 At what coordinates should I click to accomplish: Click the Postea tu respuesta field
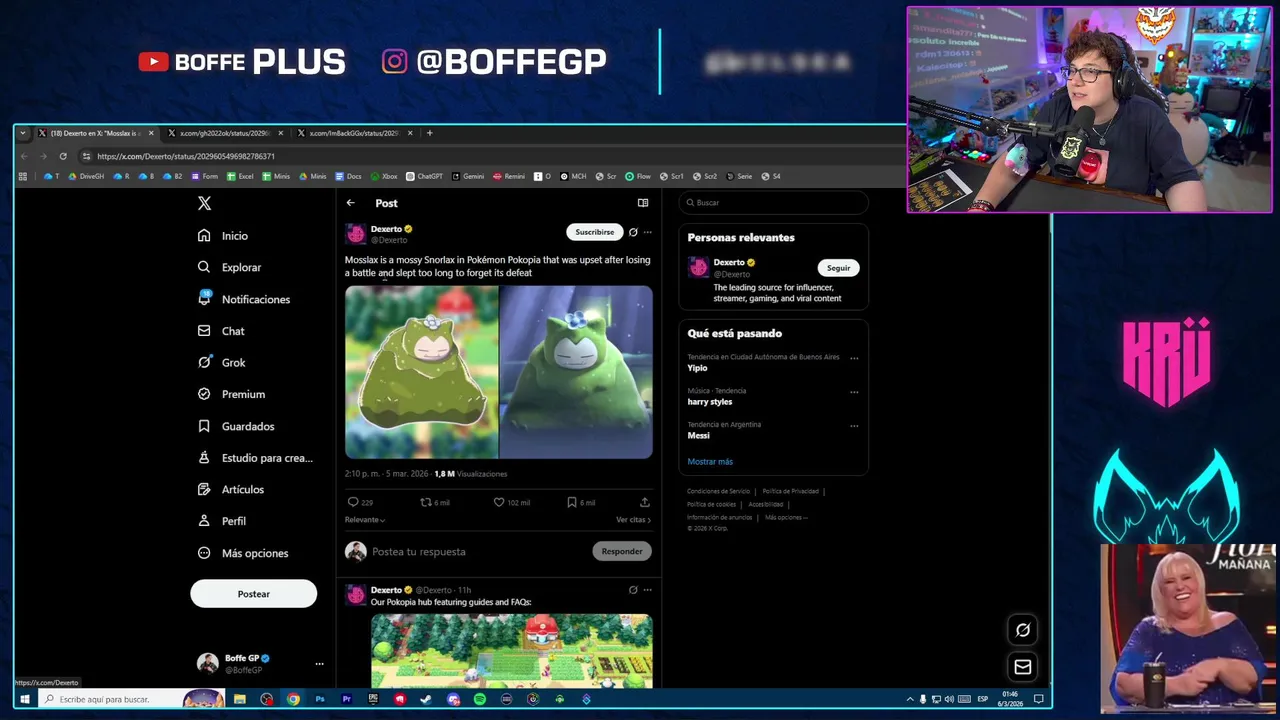(x=478, y=552)
